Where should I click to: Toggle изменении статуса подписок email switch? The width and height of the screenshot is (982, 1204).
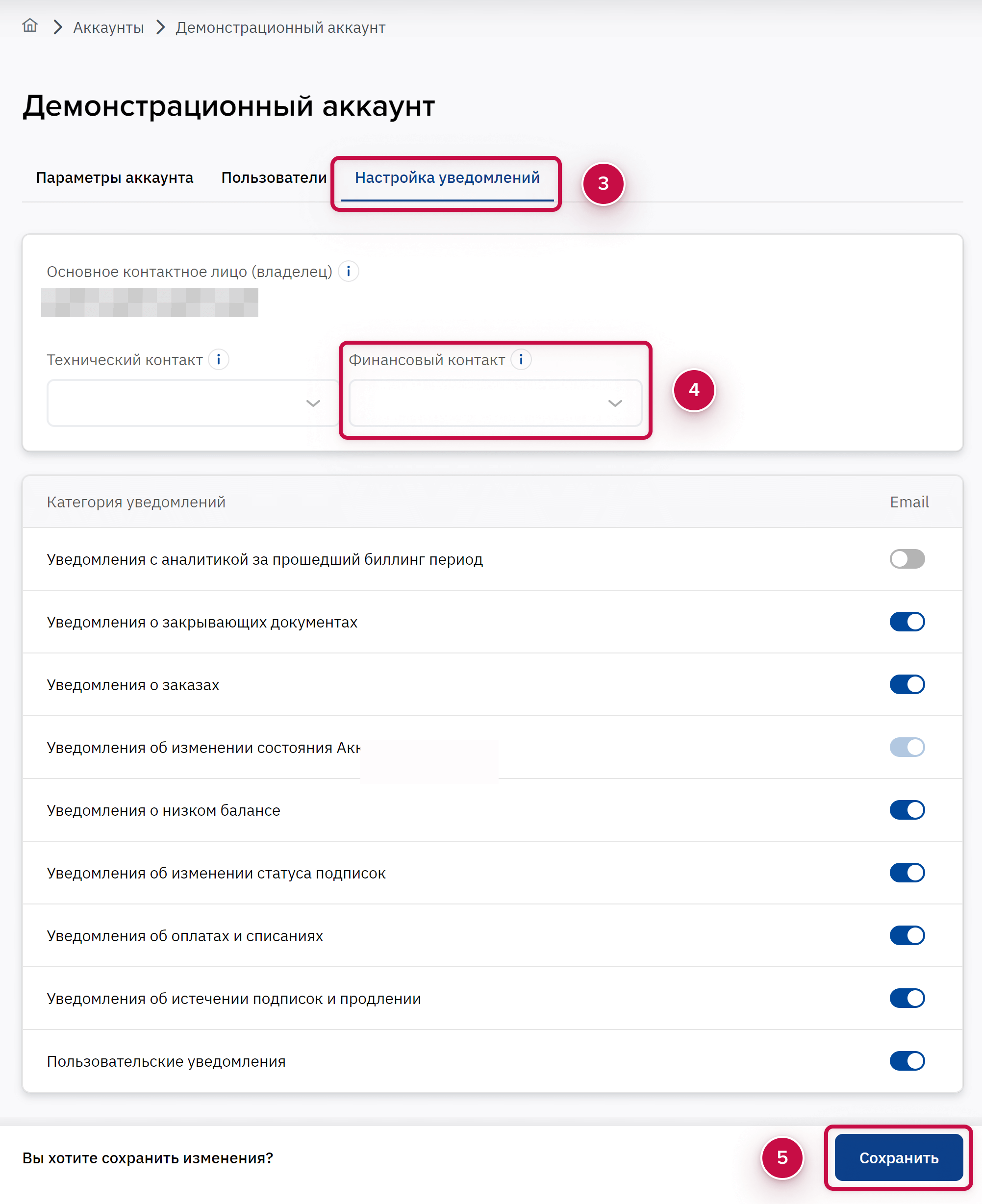pyautogui.click(x=907, y=873)
